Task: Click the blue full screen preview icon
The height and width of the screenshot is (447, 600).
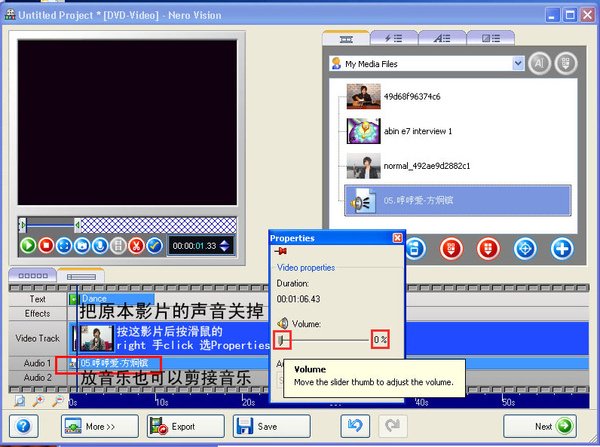Action: pyautogui.click(x=64, y=245)
